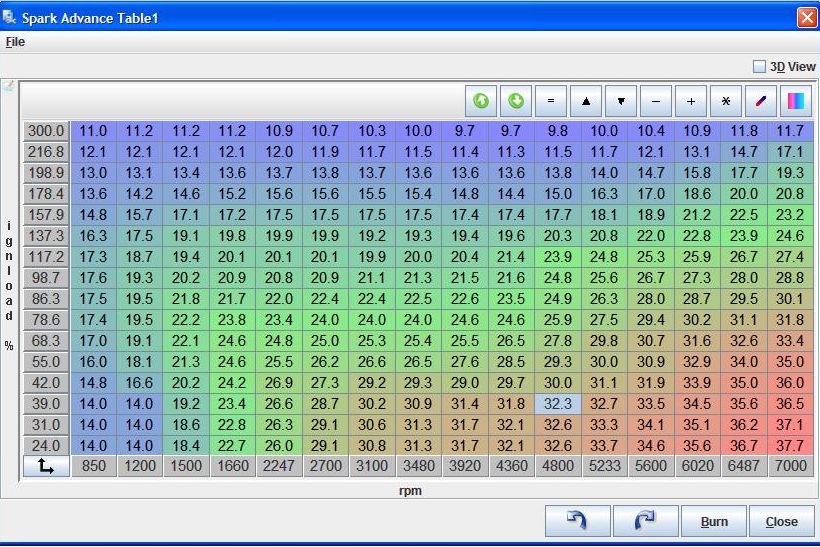Viewport: 820px width, 547px height.
Task: Select the pencil interpolate tool icon
Action: [761, 101]
